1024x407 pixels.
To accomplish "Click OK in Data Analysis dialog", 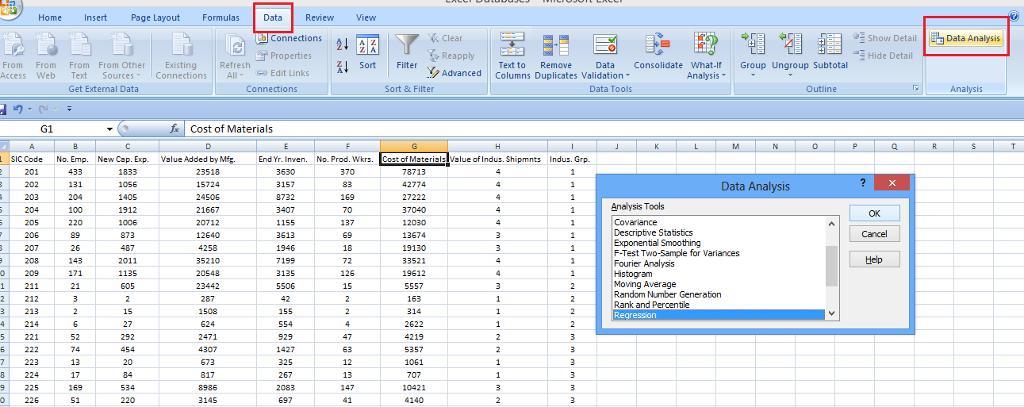I will pyautogui.click(x=874, y=213).
